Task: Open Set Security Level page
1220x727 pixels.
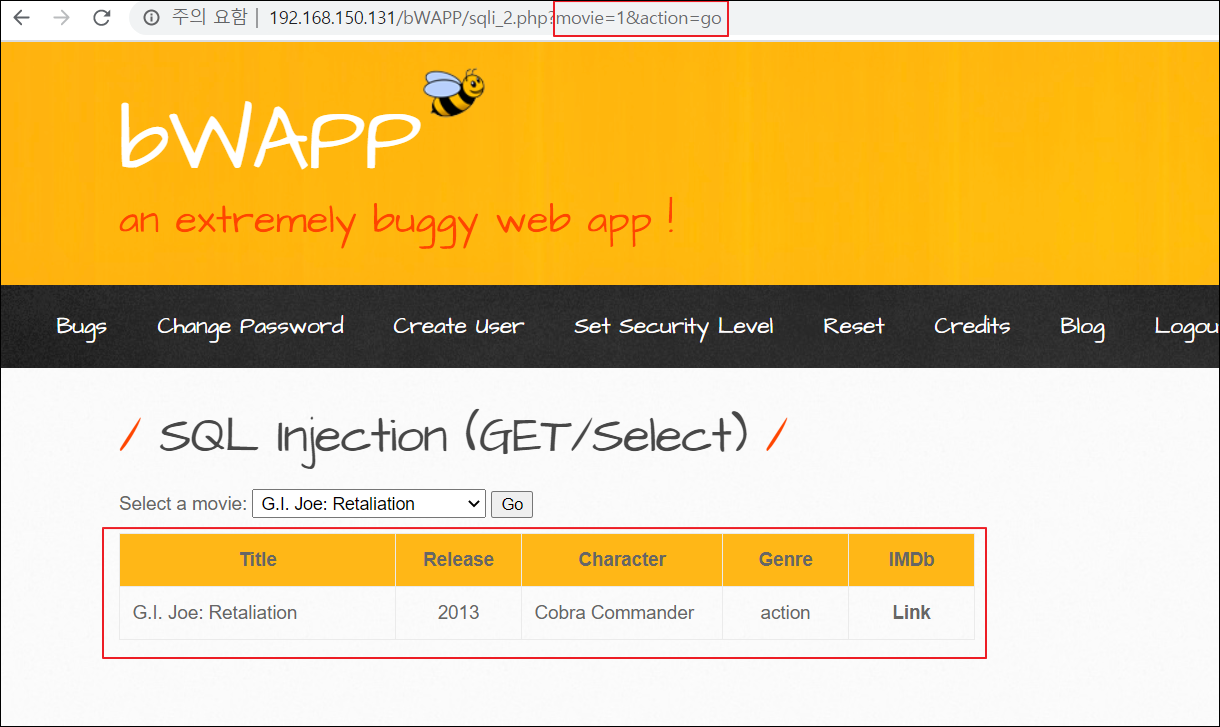Action: 674,326
